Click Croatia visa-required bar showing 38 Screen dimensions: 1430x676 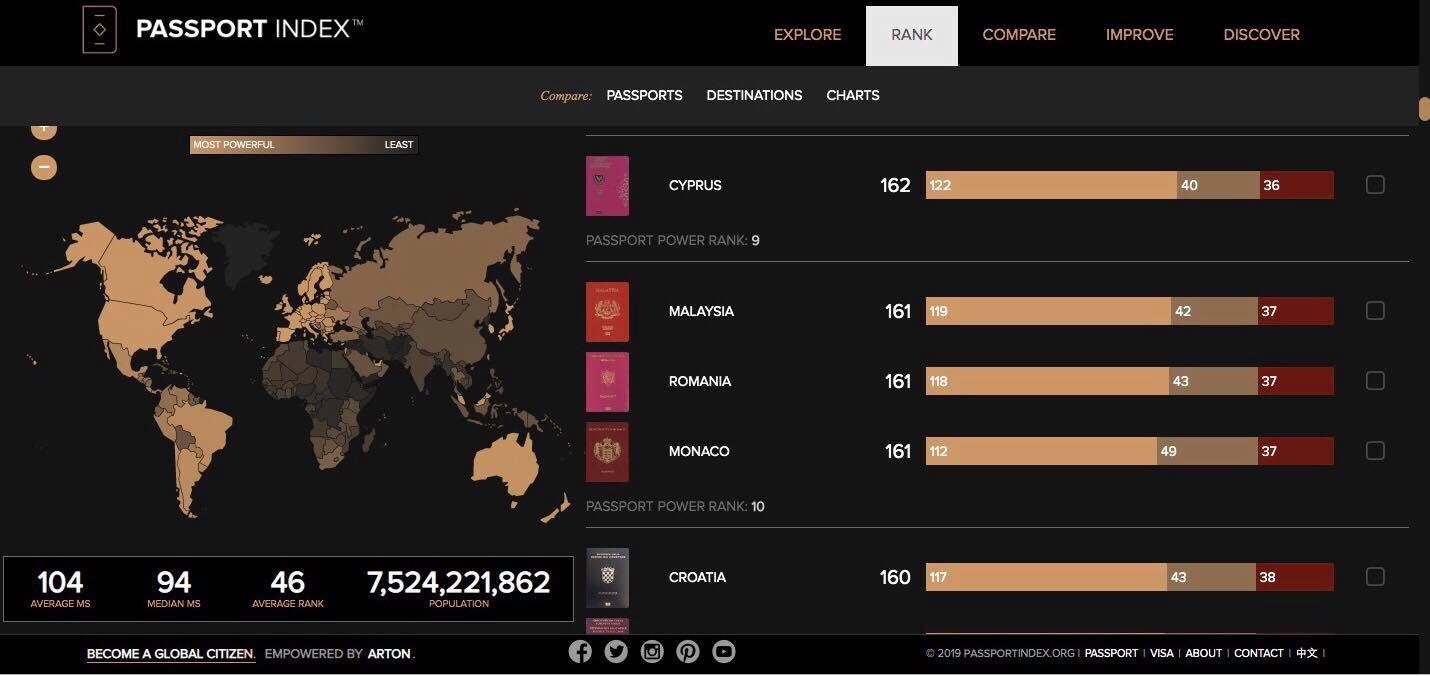coord(1295,577)
